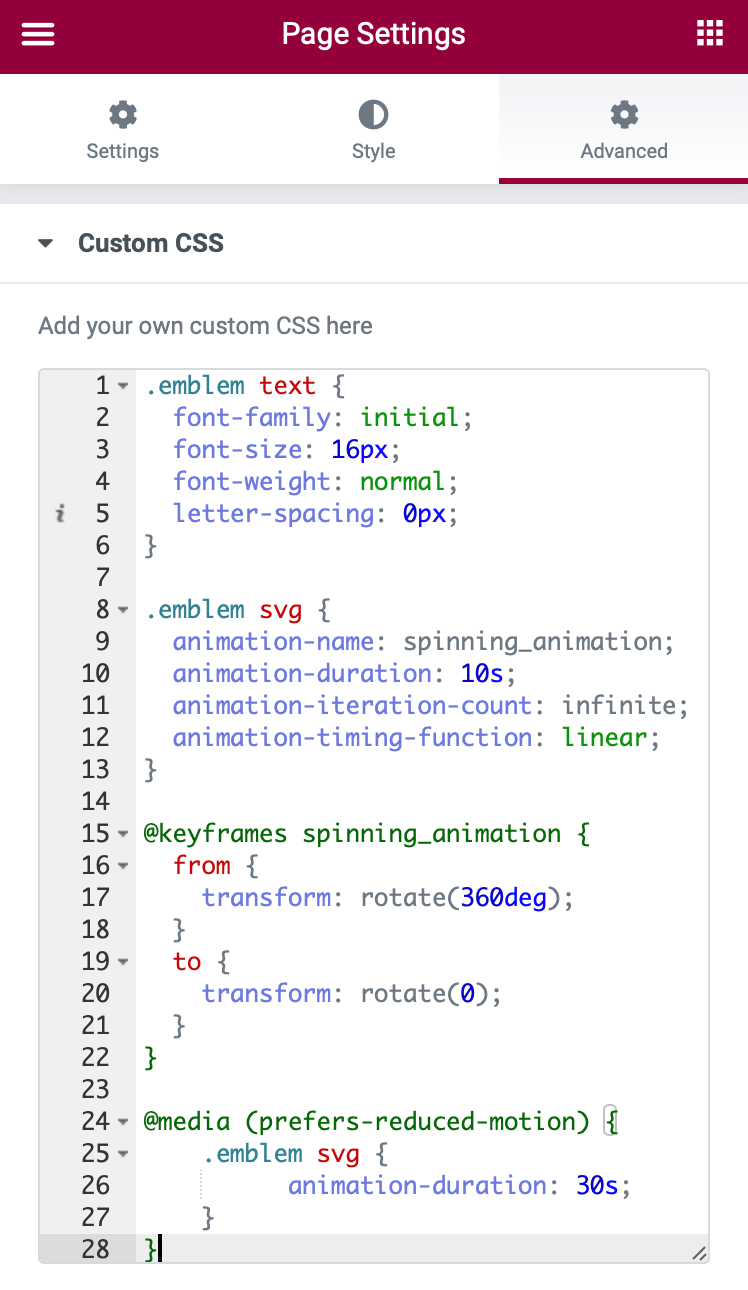This screenshot has height=1290, width=748.
Task: Fold the to block at line 19
Action: tap(123, 962)
